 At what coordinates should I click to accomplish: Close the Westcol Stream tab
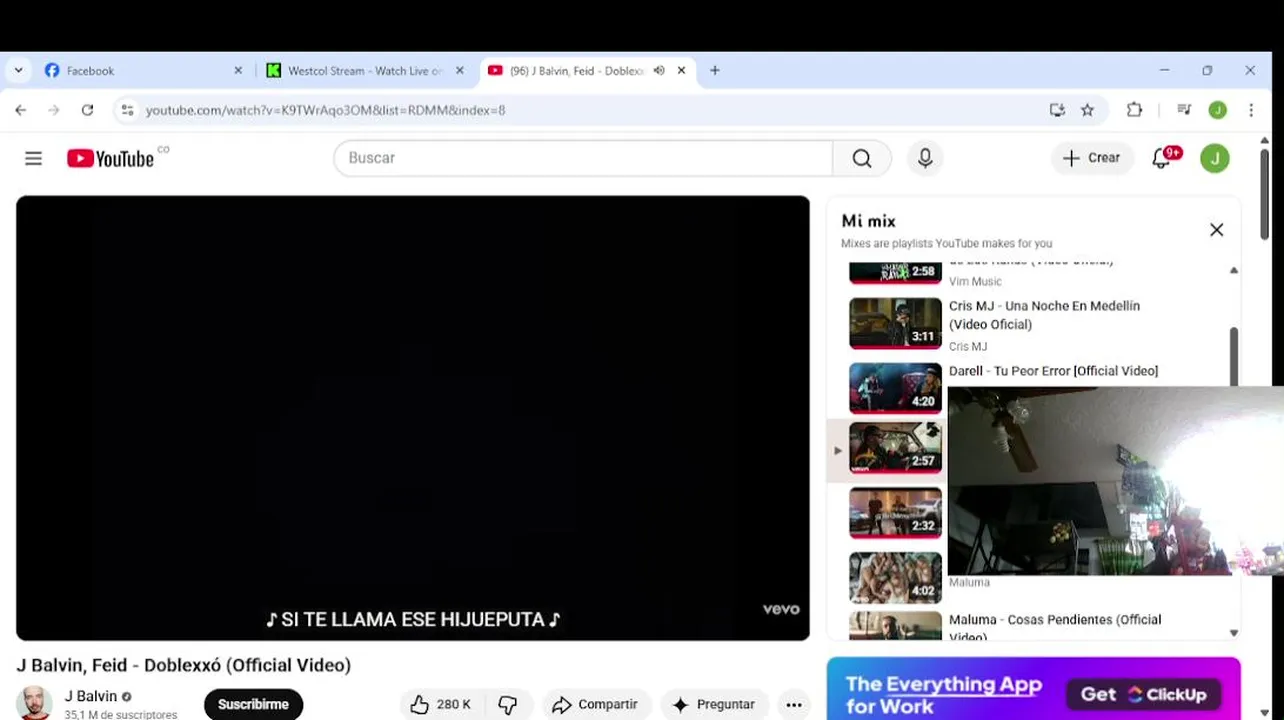pyautogui.click(x=460, y=71)
